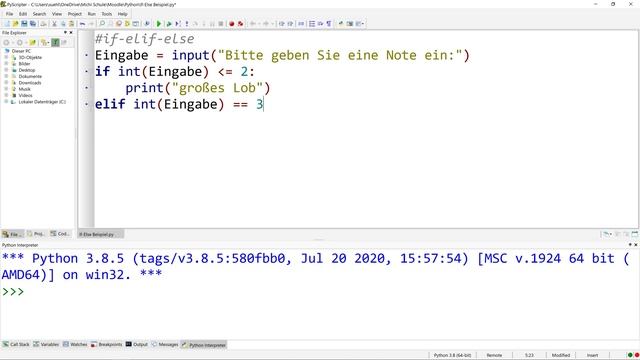
Task: Click the Paste clipboard icon
Action: (x=71, y=24)
